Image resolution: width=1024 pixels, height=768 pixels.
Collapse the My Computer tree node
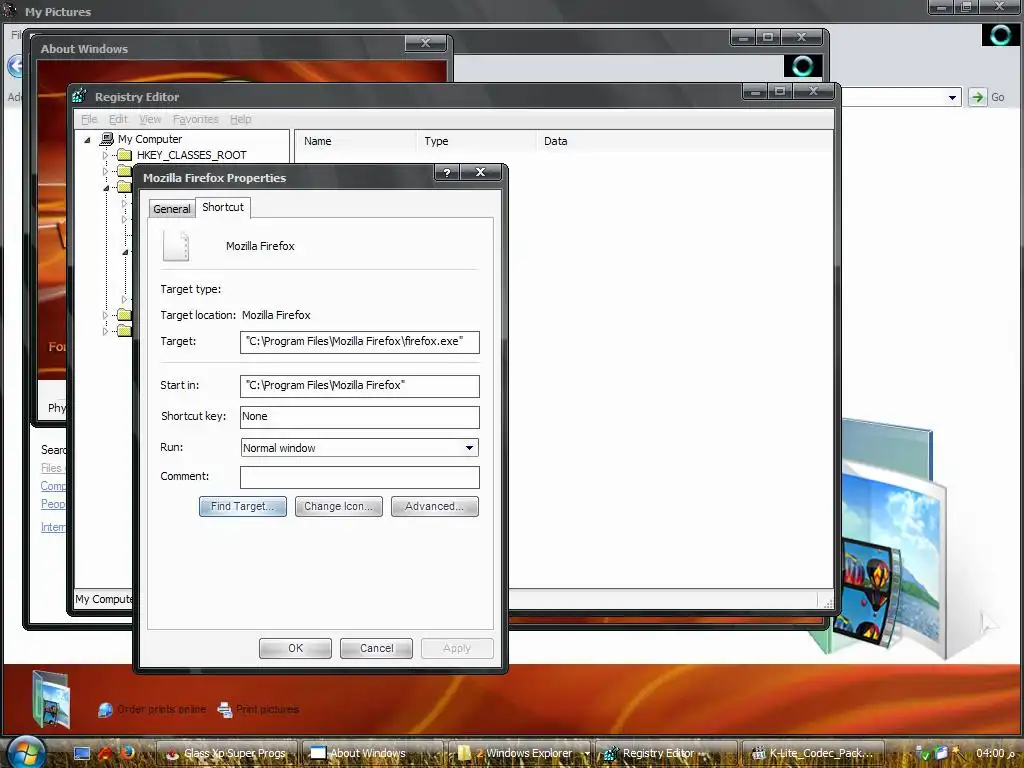click(88, 140)
